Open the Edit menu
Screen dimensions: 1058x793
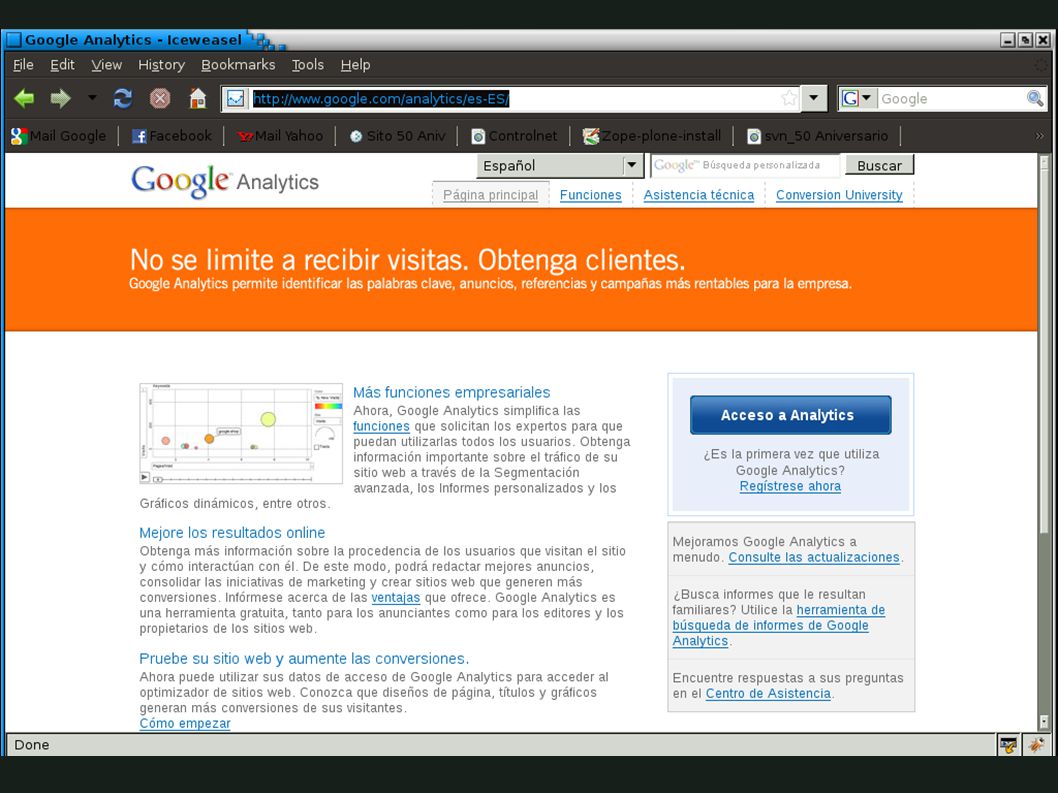pyautogui.click(x=62, y=65)
